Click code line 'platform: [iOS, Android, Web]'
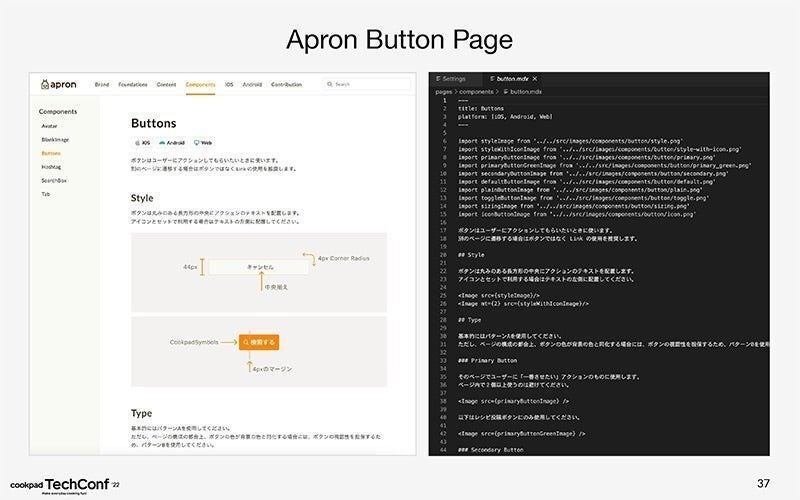800x500 pixels. [505, 117]
